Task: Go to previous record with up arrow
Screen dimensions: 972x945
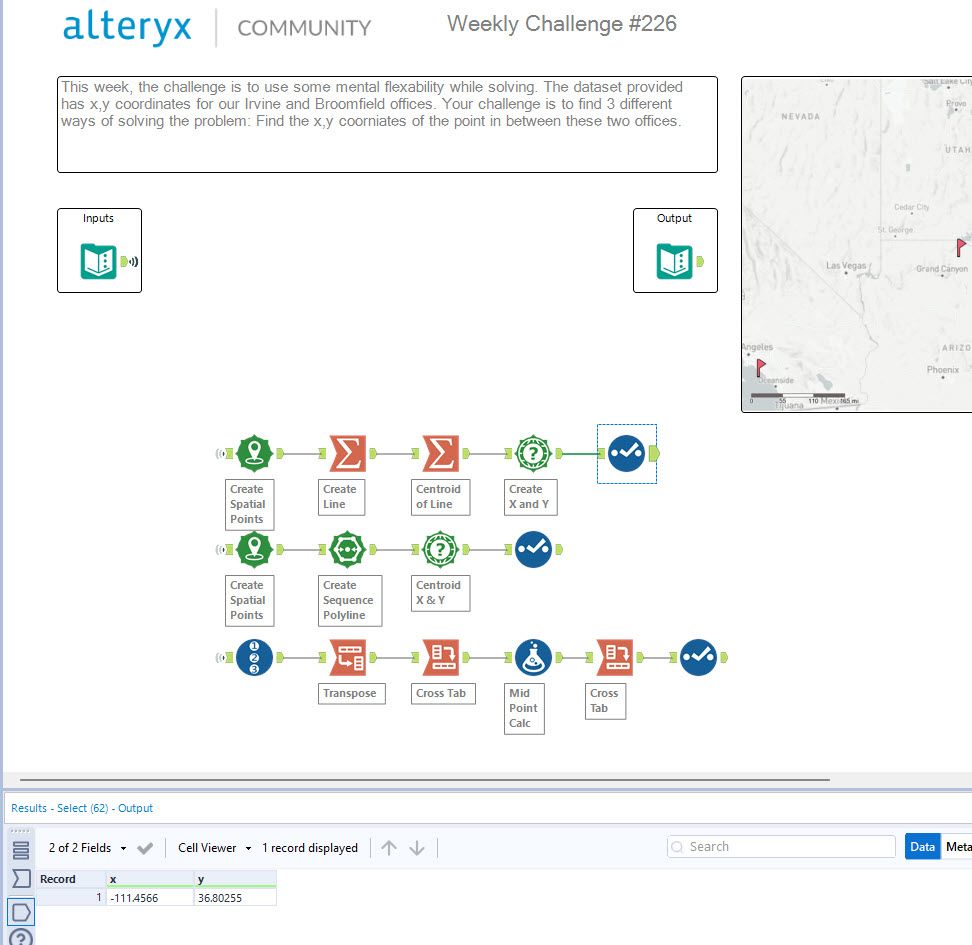Action: tap(389, 848)
